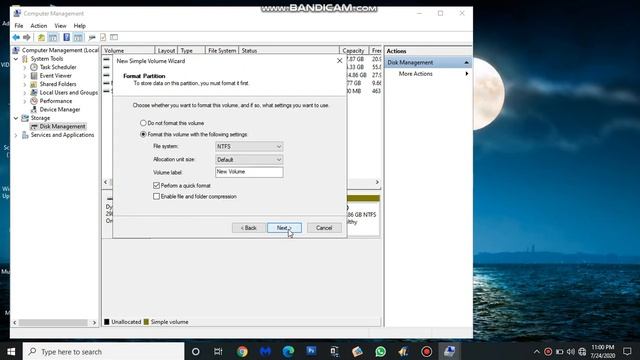Image resolution: width=640 pixels, height=360 pixels.
Task: Click the Event Viewer icon
Action: (34, 76)
